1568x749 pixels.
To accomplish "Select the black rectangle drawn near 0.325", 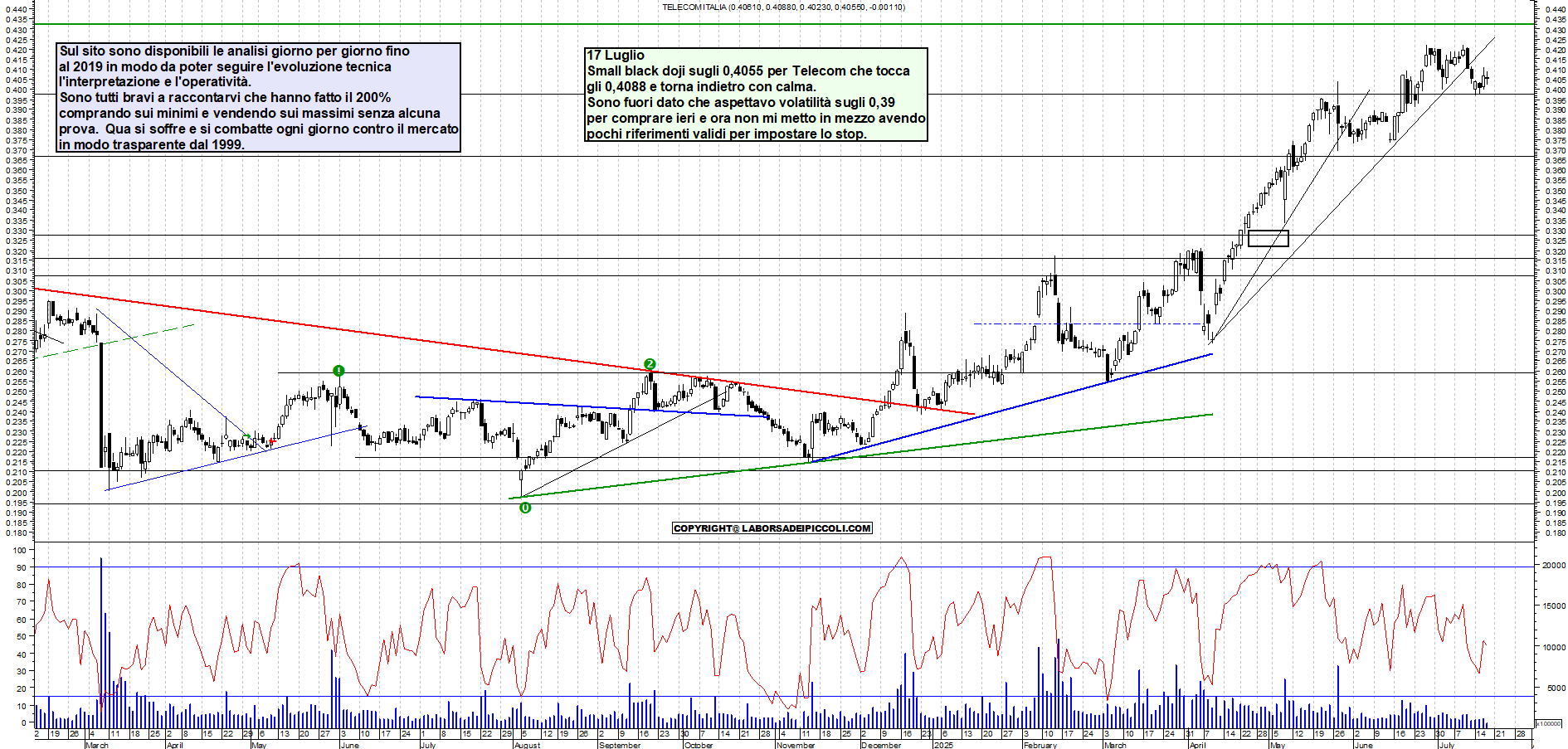I will (x=1269, y=238).
